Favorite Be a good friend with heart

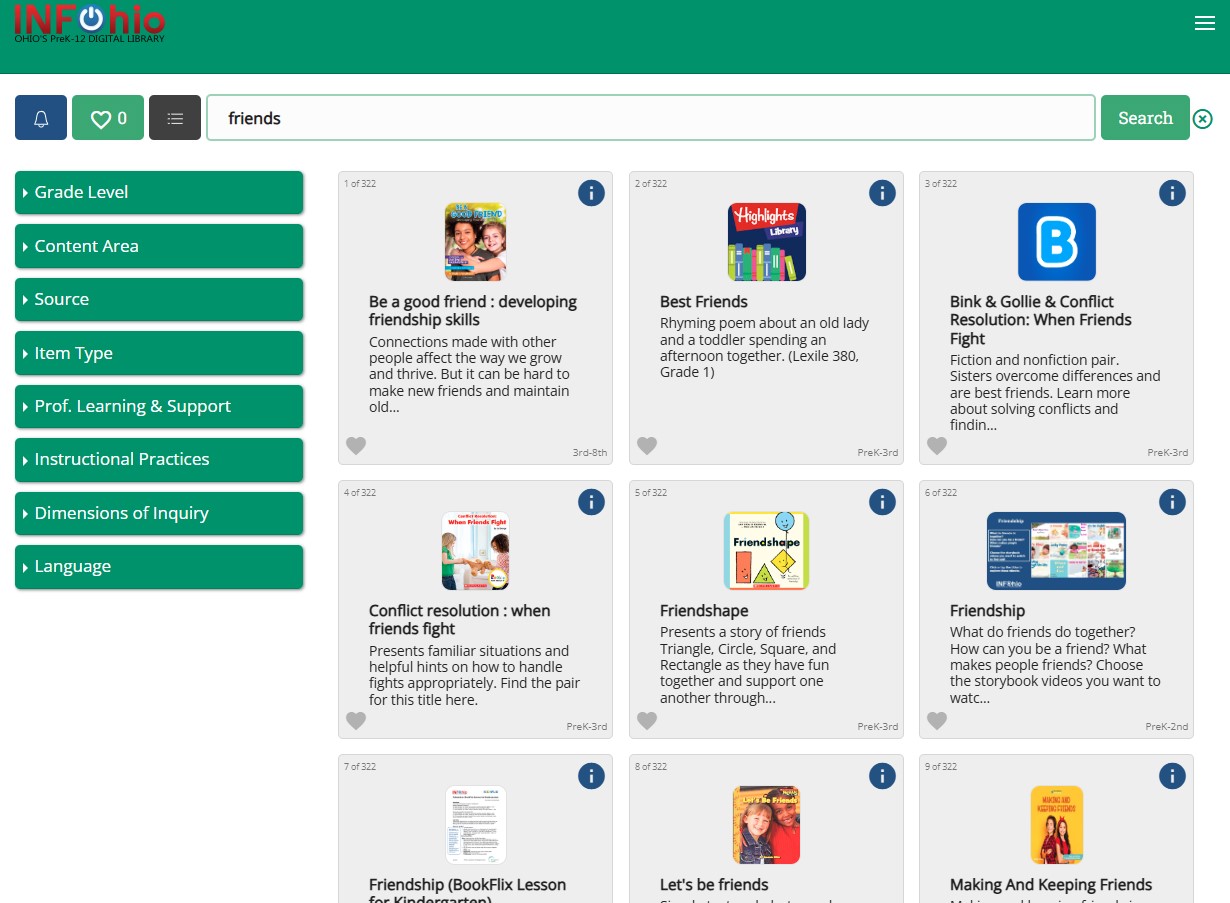click(x=356, y=446)
